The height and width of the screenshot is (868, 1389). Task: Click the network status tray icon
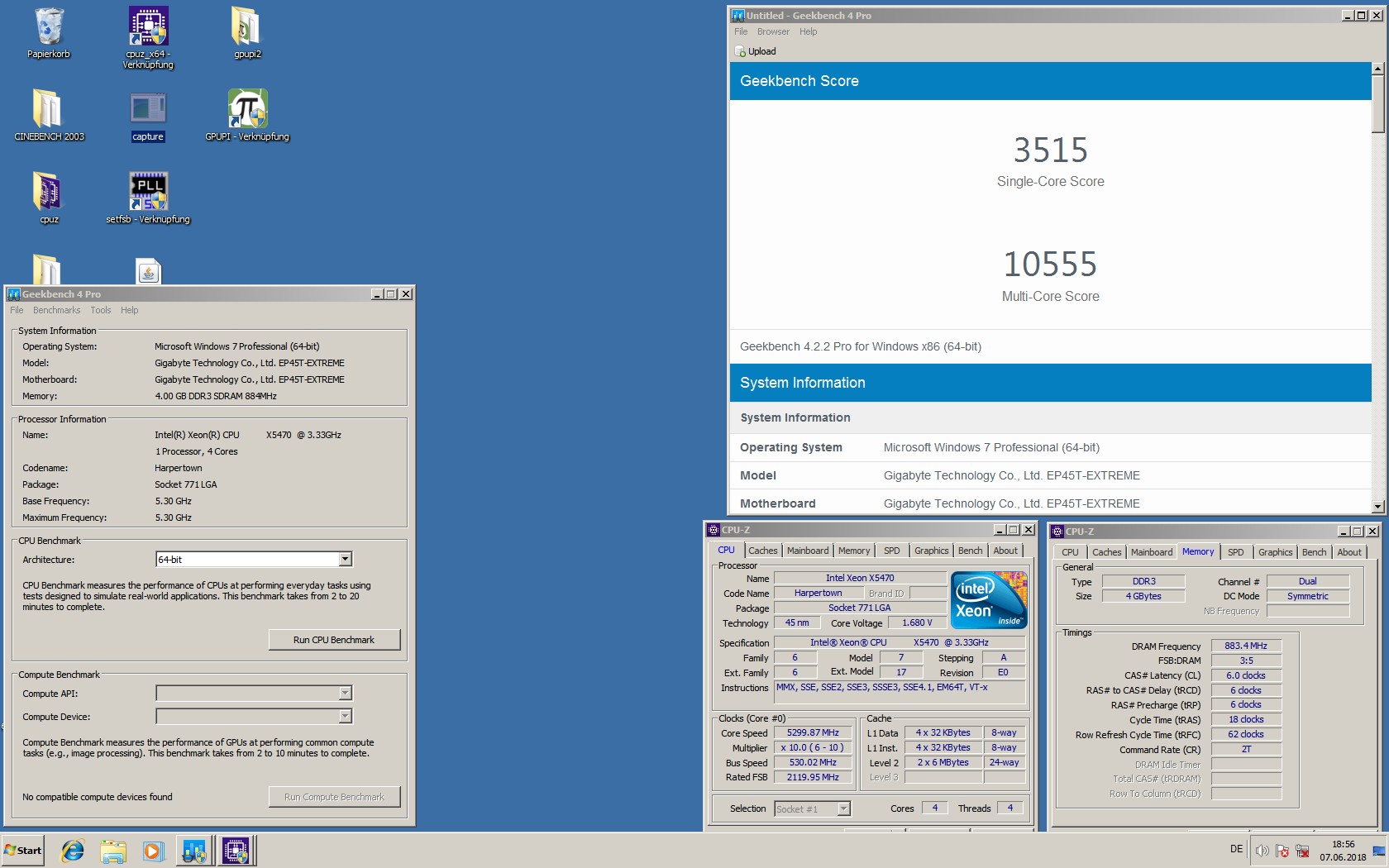1302,851
